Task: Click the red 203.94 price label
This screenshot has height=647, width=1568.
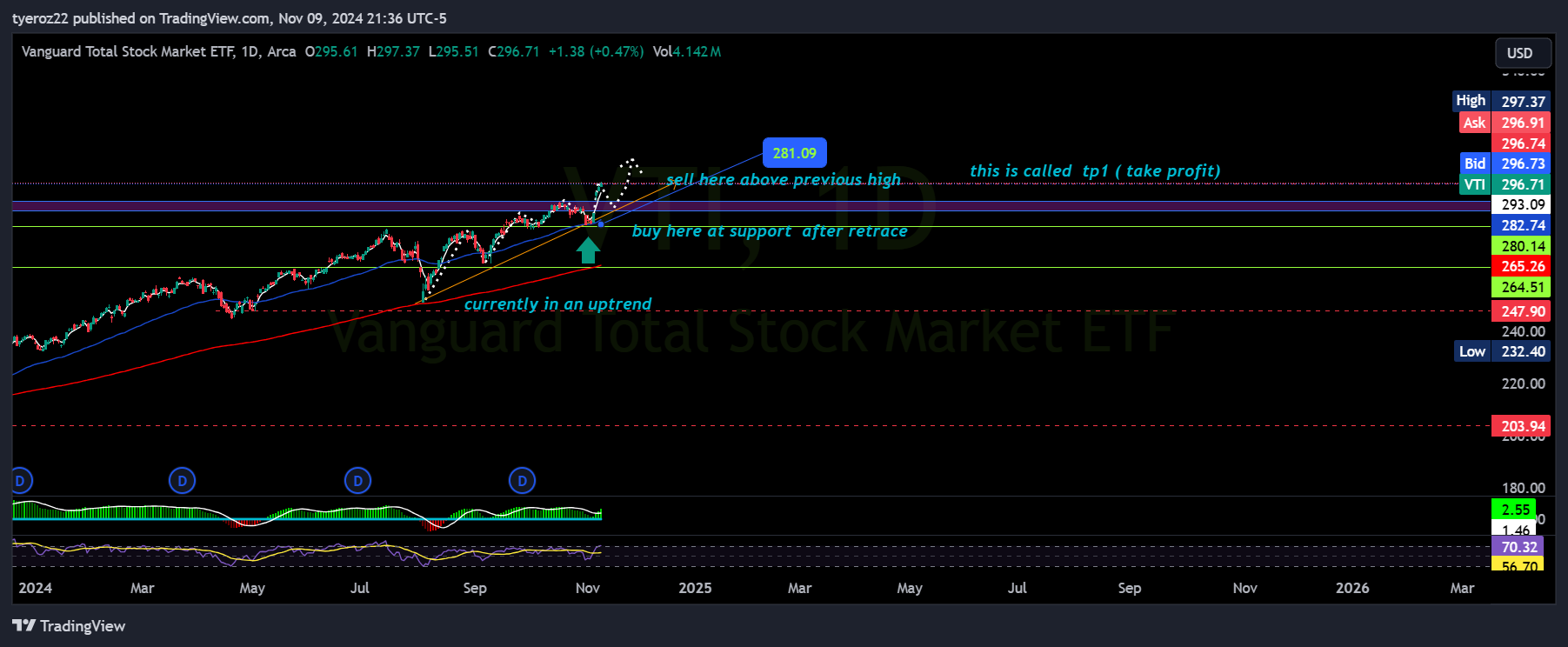Action: click(x=1521, y=426)
